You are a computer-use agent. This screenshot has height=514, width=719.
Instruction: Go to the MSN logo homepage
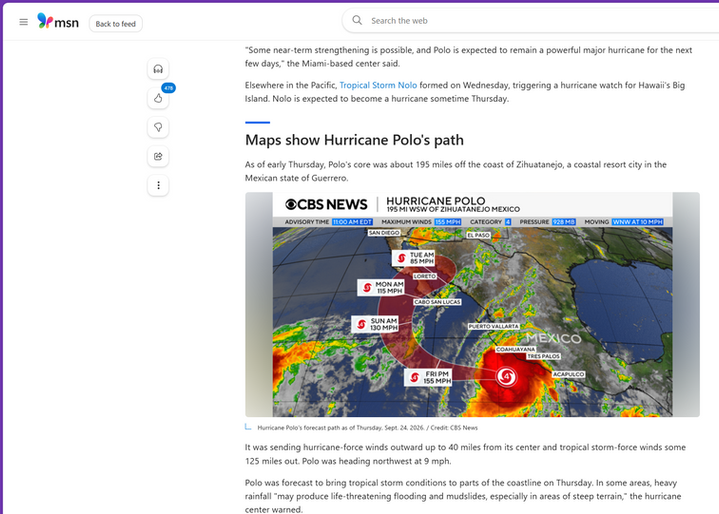(x=58, y=21)
